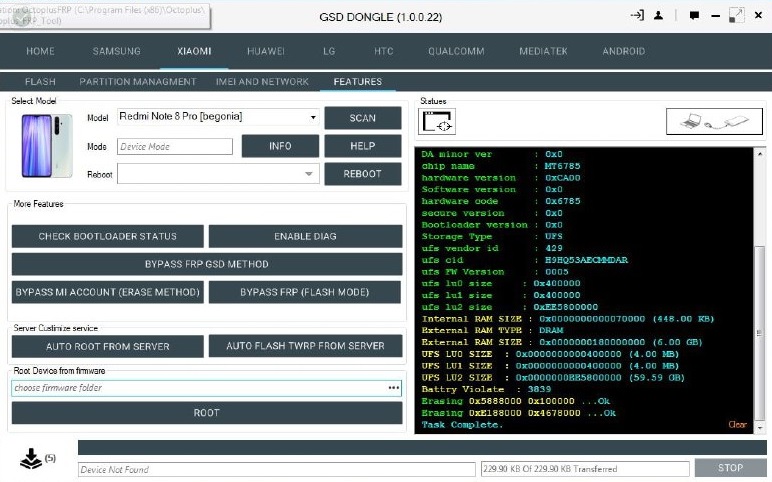Click the progress bar above status fields
The width and height of the screenshot is (772, 482).
422,448
